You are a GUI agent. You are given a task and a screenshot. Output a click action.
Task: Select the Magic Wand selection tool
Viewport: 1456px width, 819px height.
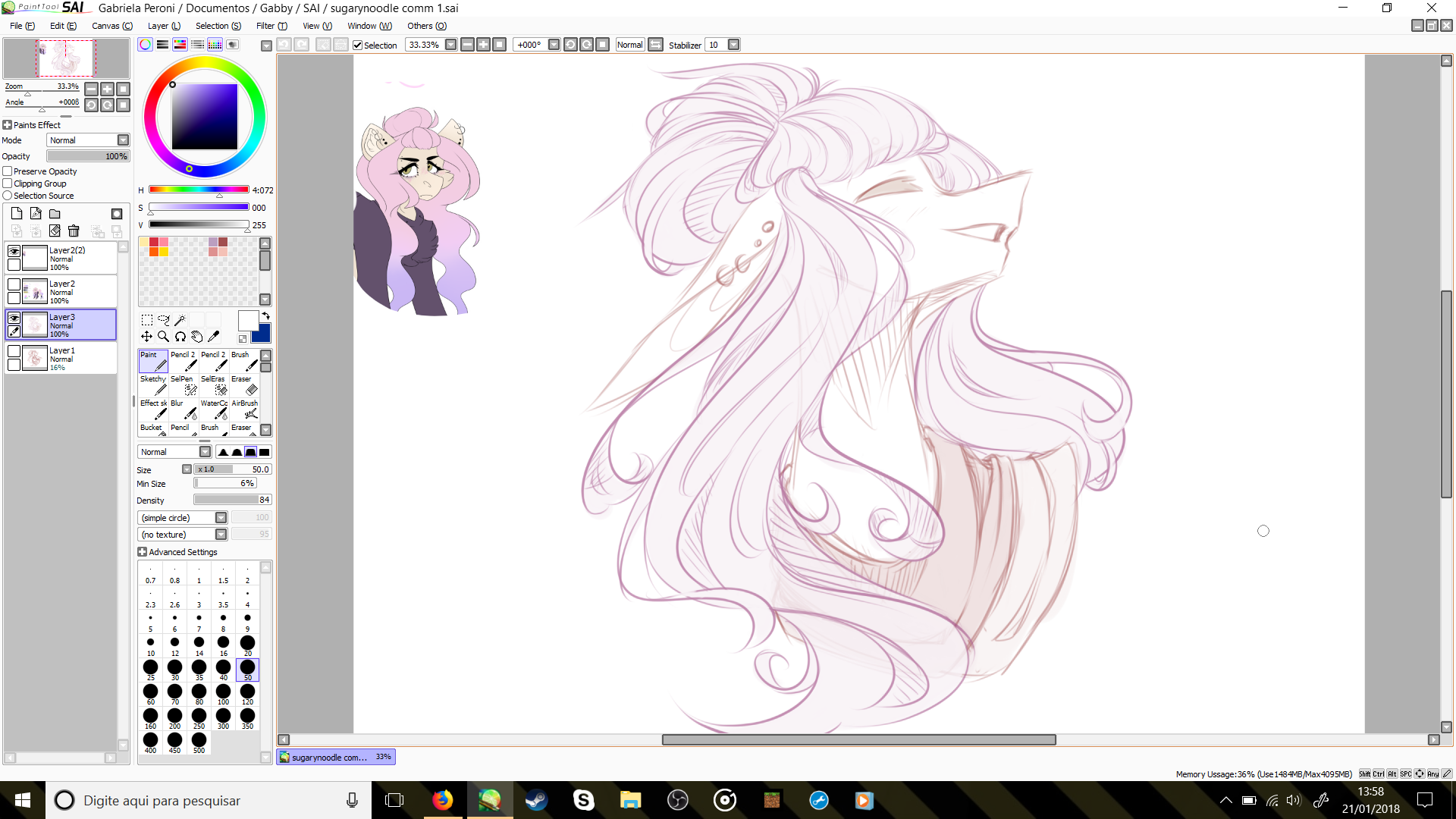[180, 320]
